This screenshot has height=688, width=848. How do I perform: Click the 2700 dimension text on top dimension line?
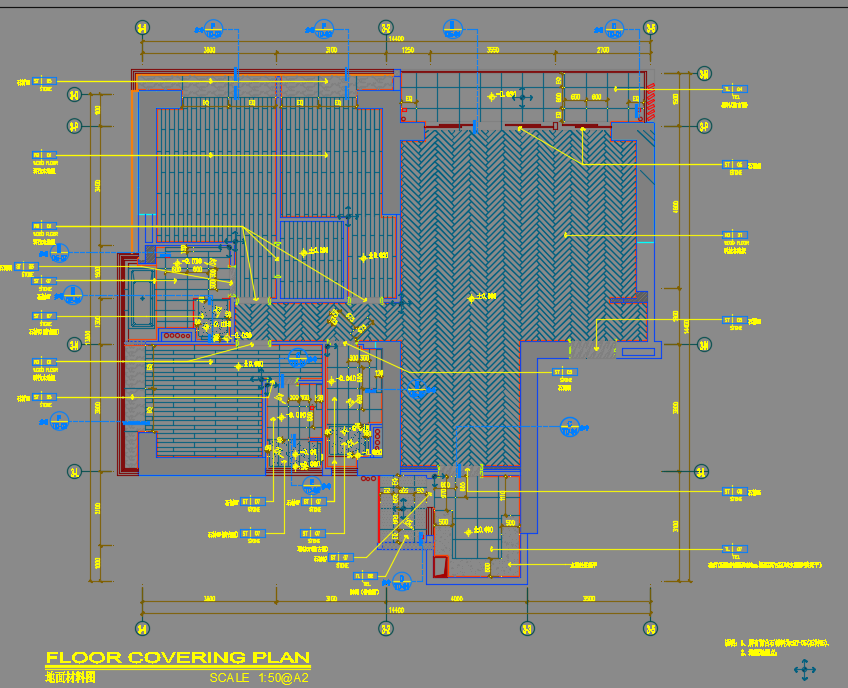coord(602,49)
